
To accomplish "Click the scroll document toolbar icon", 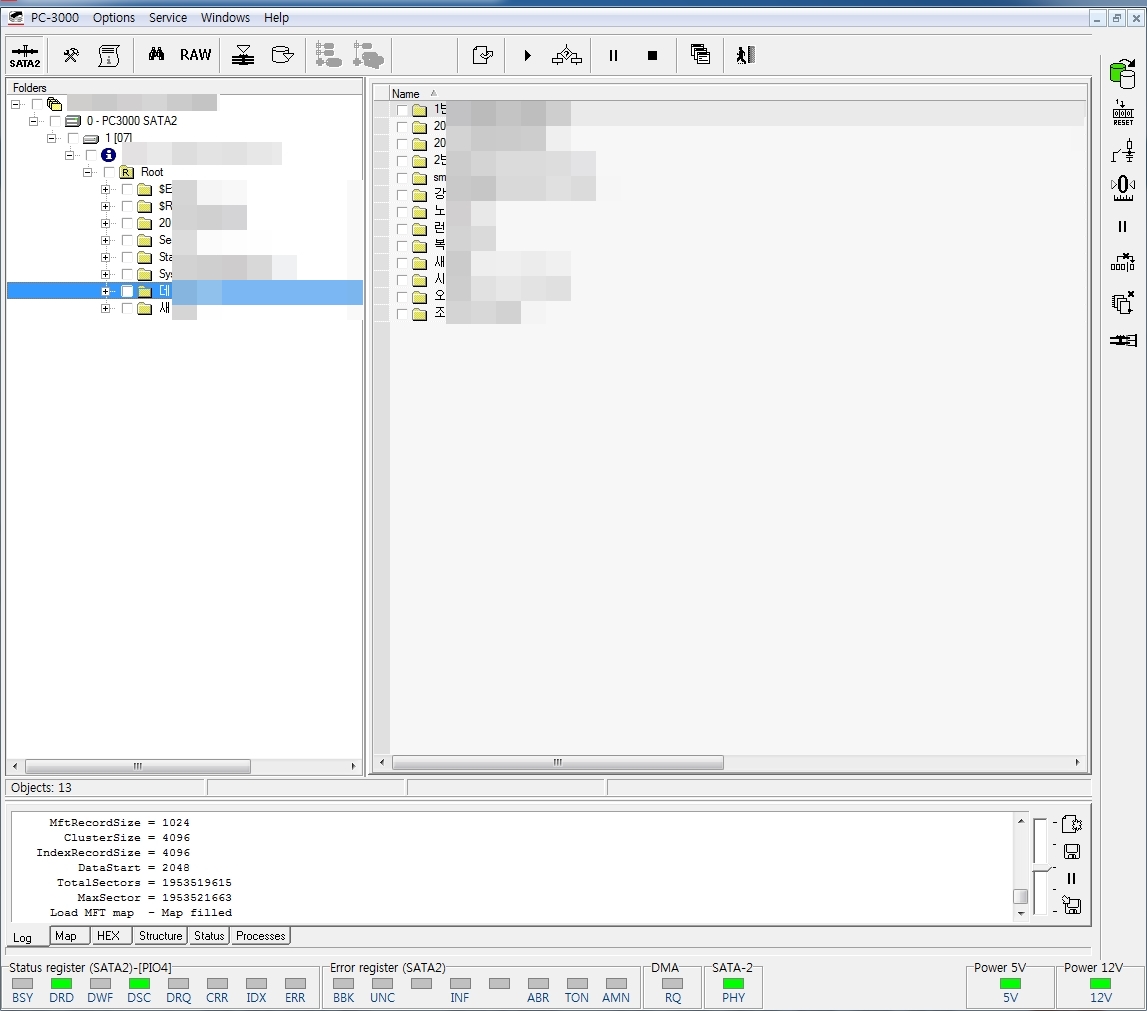I will 109,55.
